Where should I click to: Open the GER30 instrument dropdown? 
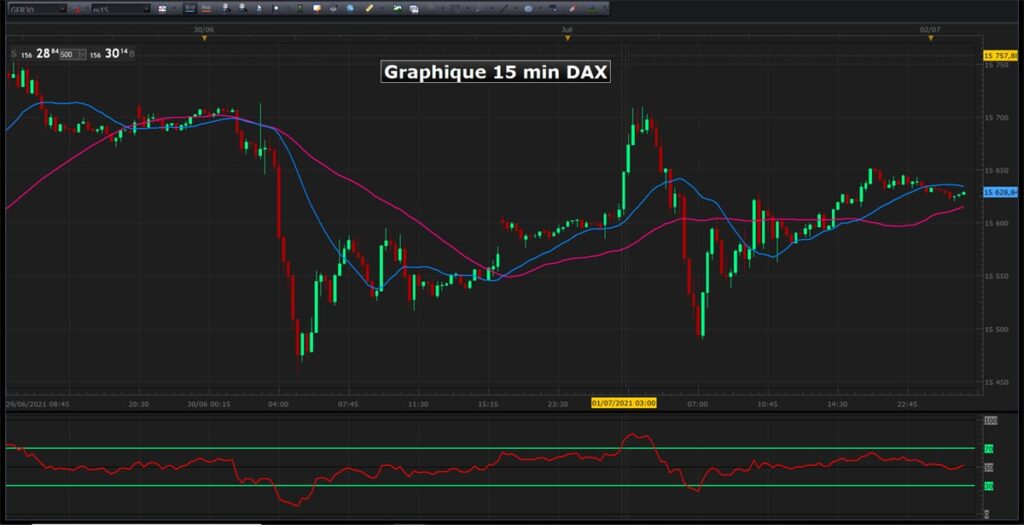37,9
